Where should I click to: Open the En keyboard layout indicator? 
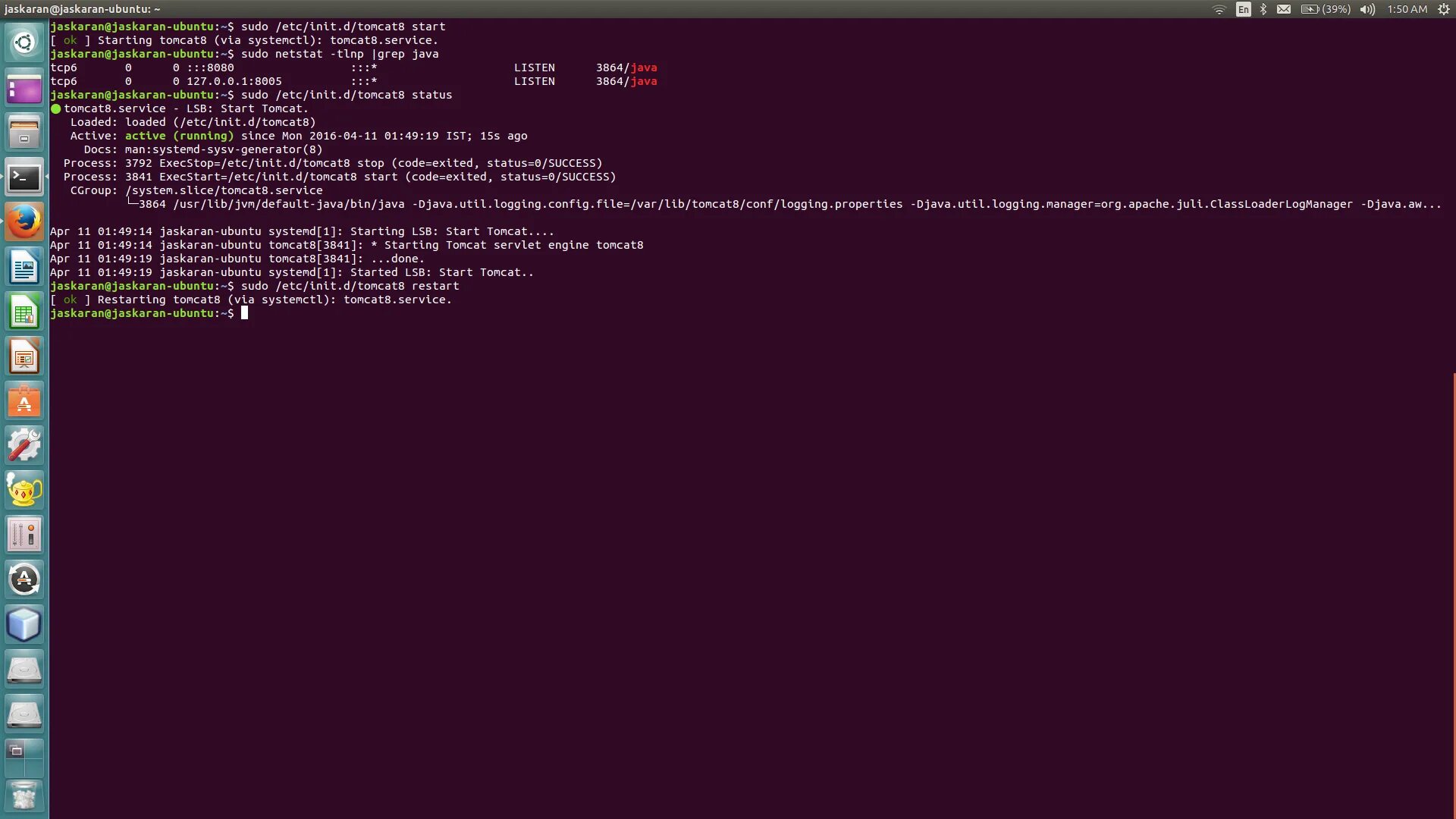1244,9
